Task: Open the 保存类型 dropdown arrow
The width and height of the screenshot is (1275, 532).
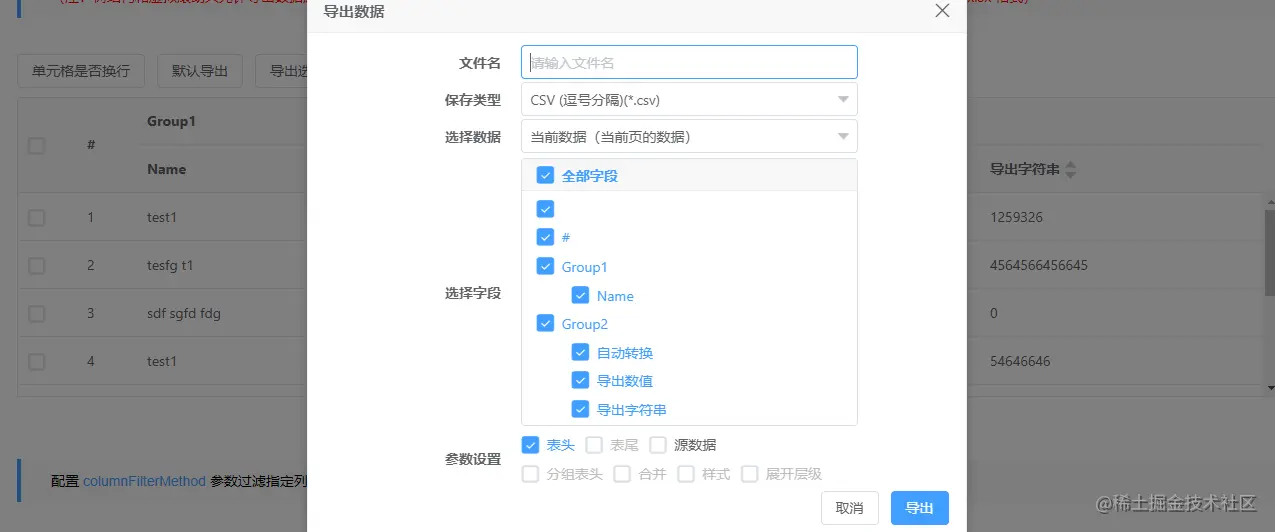Action: (844, 100)
